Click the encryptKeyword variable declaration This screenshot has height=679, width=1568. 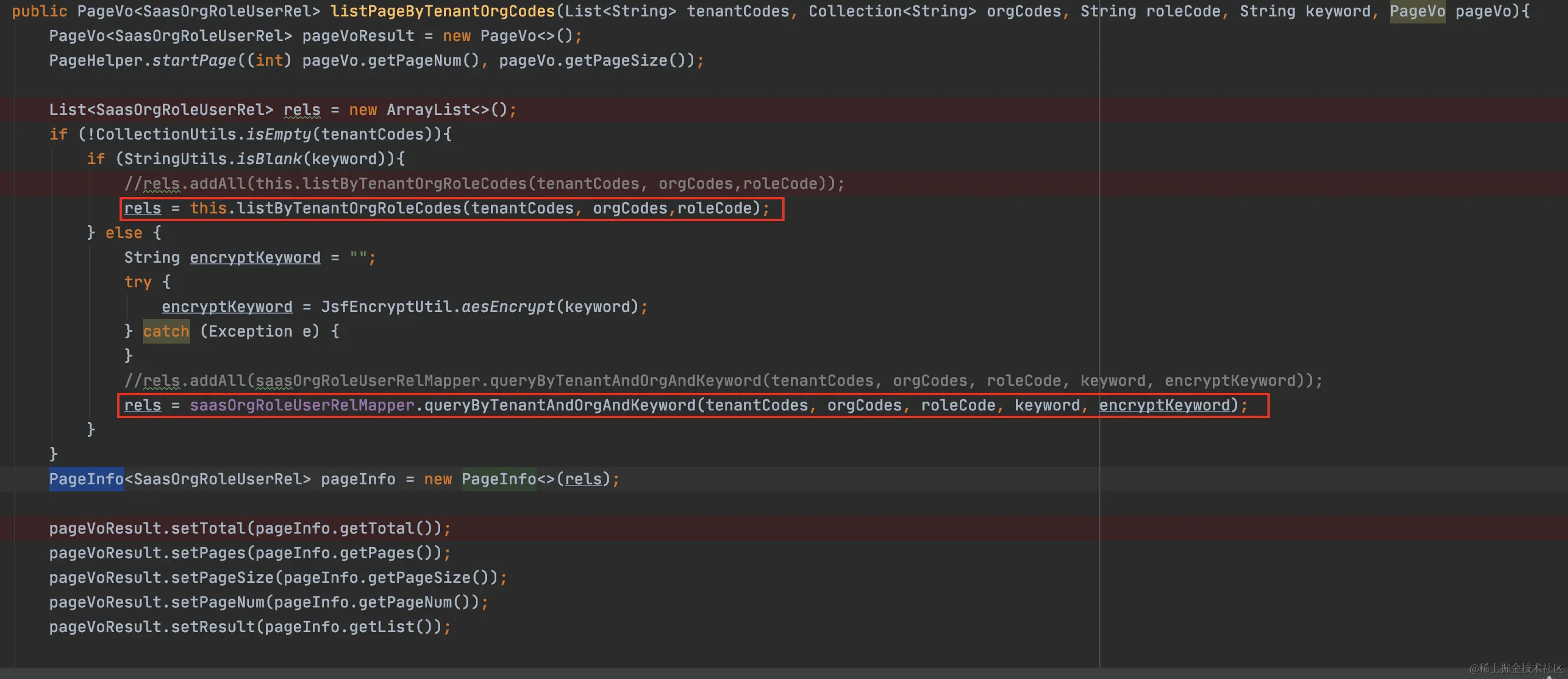click(254, 257)
